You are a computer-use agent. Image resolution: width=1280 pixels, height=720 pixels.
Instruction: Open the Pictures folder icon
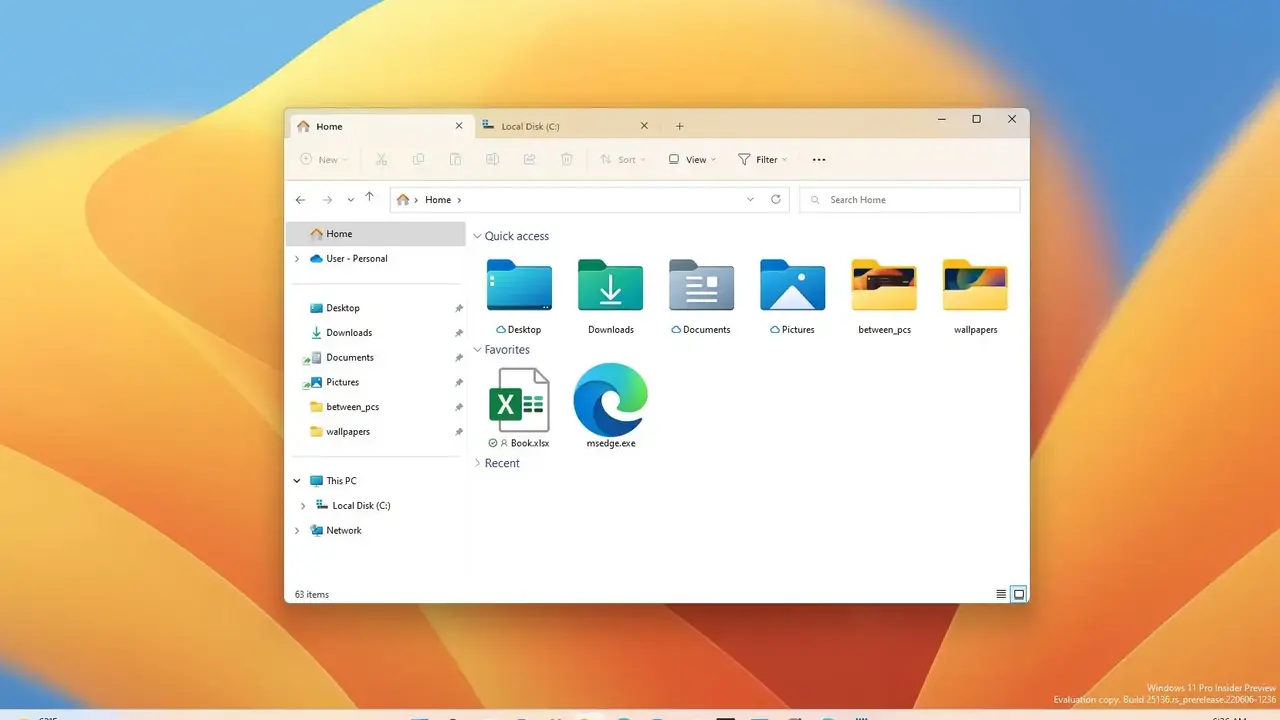[792, 286]
